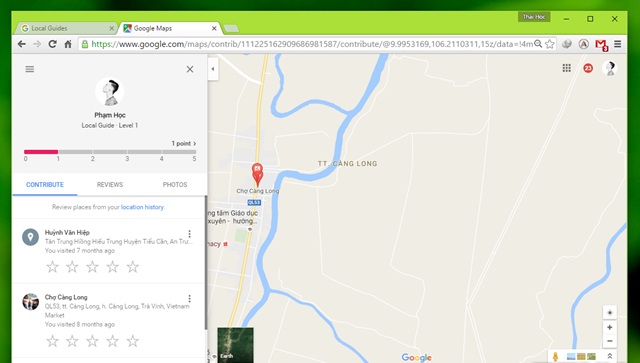Open the REVIEWS tab

click(x=110, y=185)
